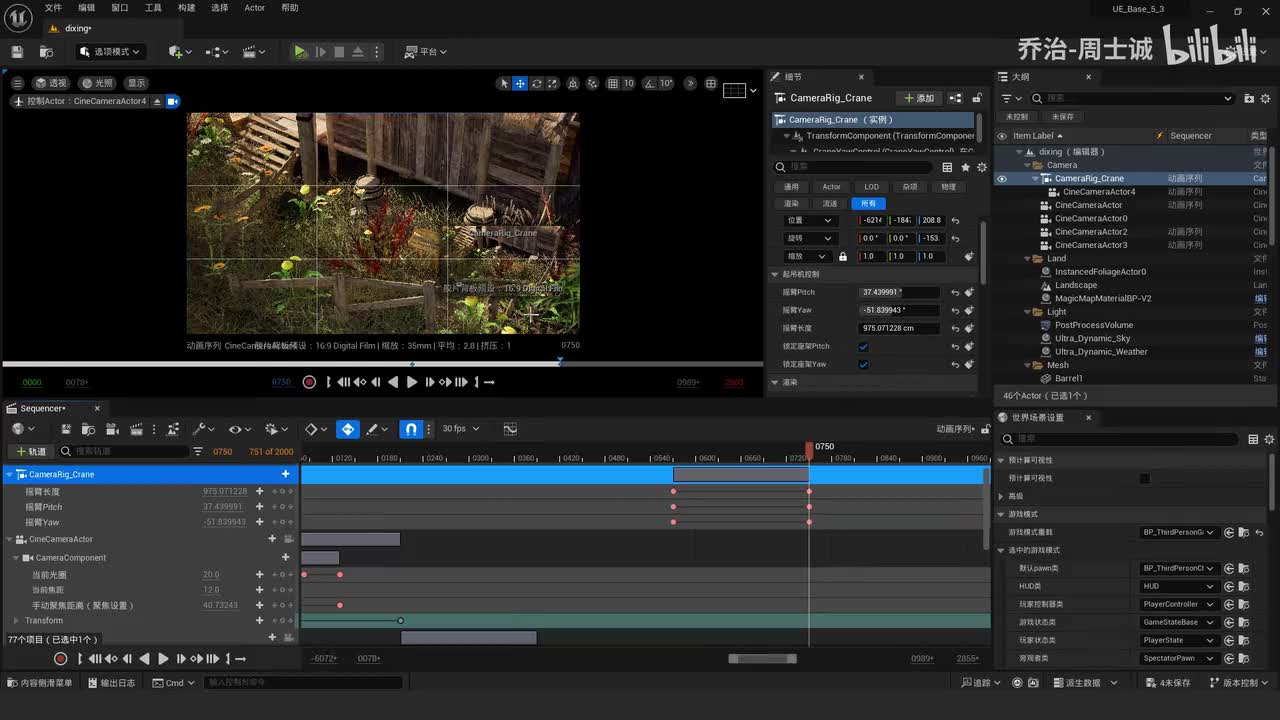Click Sequencer horizontal range scrollbar thumb
This screenshot has height=720, width=1280.
[762, 658]
